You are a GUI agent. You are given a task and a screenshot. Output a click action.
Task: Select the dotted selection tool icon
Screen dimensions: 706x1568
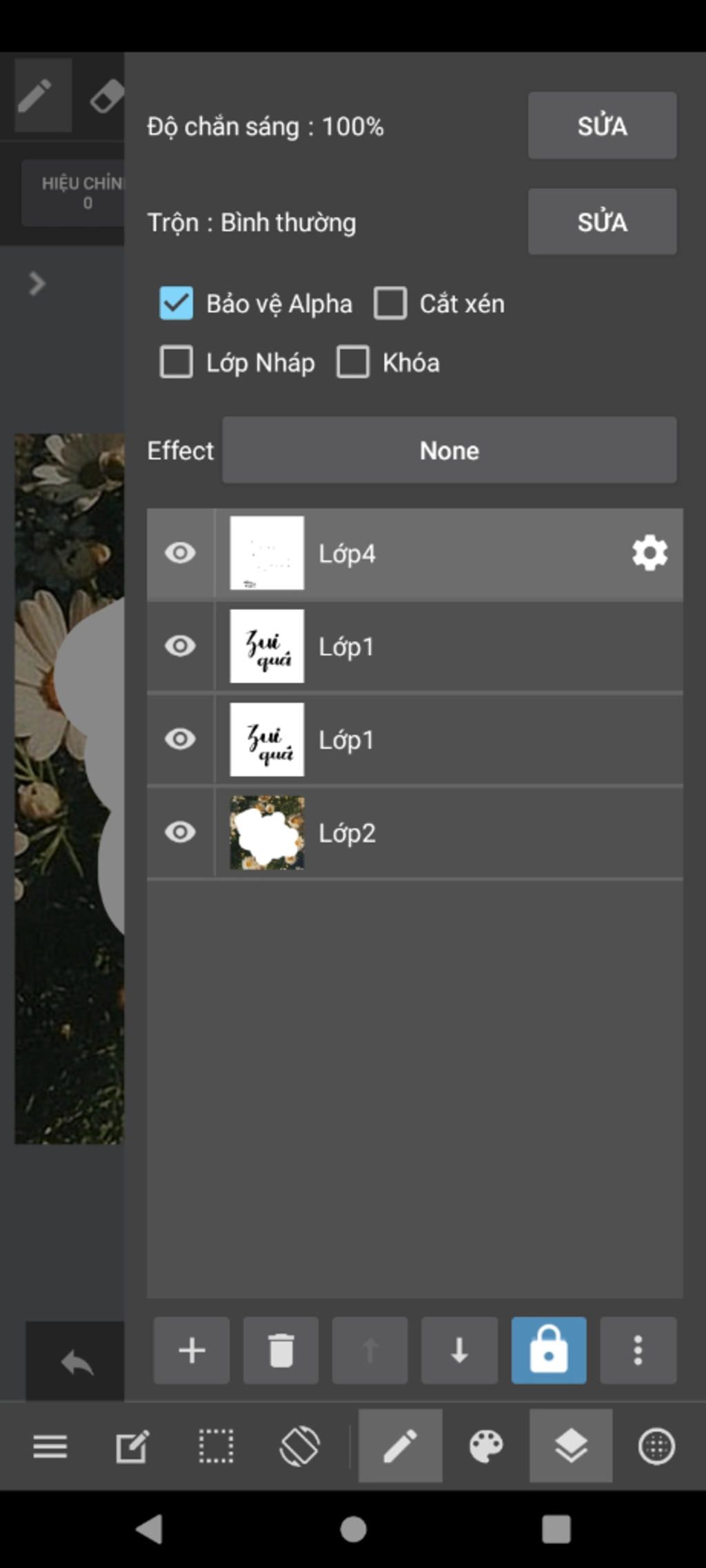point(216,1445)
